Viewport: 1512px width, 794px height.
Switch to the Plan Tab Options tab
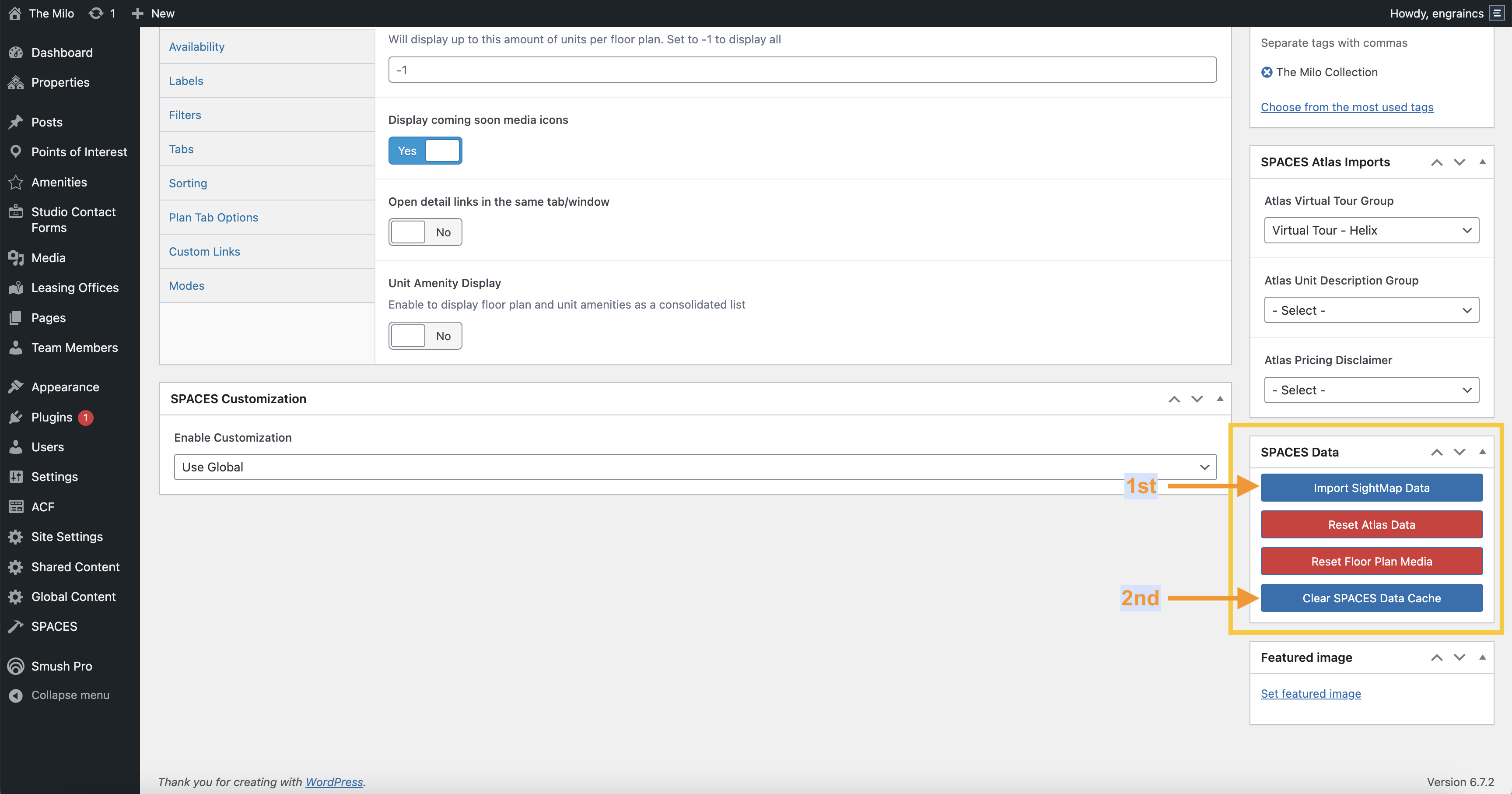click(x=267, y=217)
